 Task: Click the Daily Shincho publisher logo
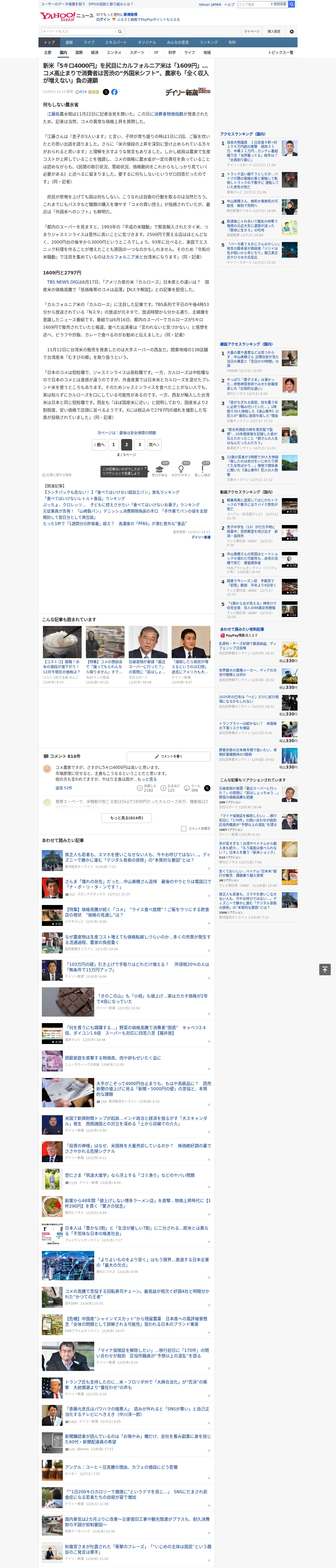click(x=188, y=92)
